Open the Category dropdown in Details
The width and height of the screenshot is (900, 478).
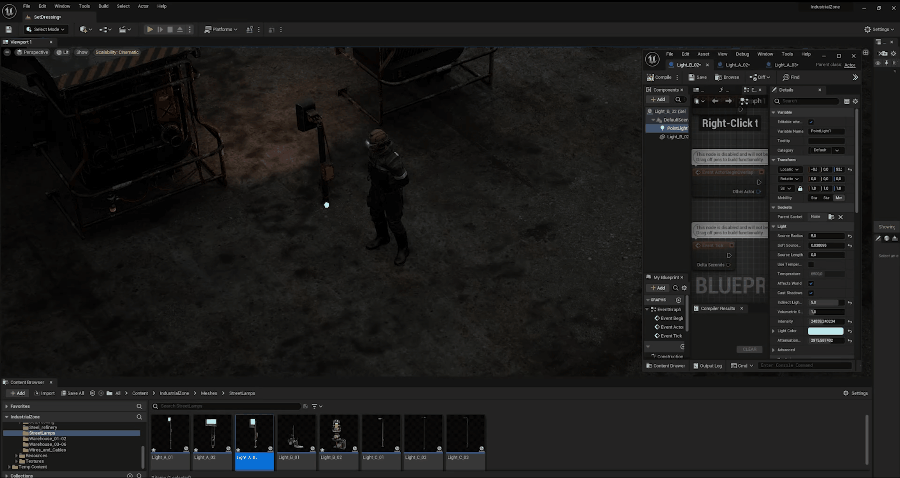pos(826,150)
